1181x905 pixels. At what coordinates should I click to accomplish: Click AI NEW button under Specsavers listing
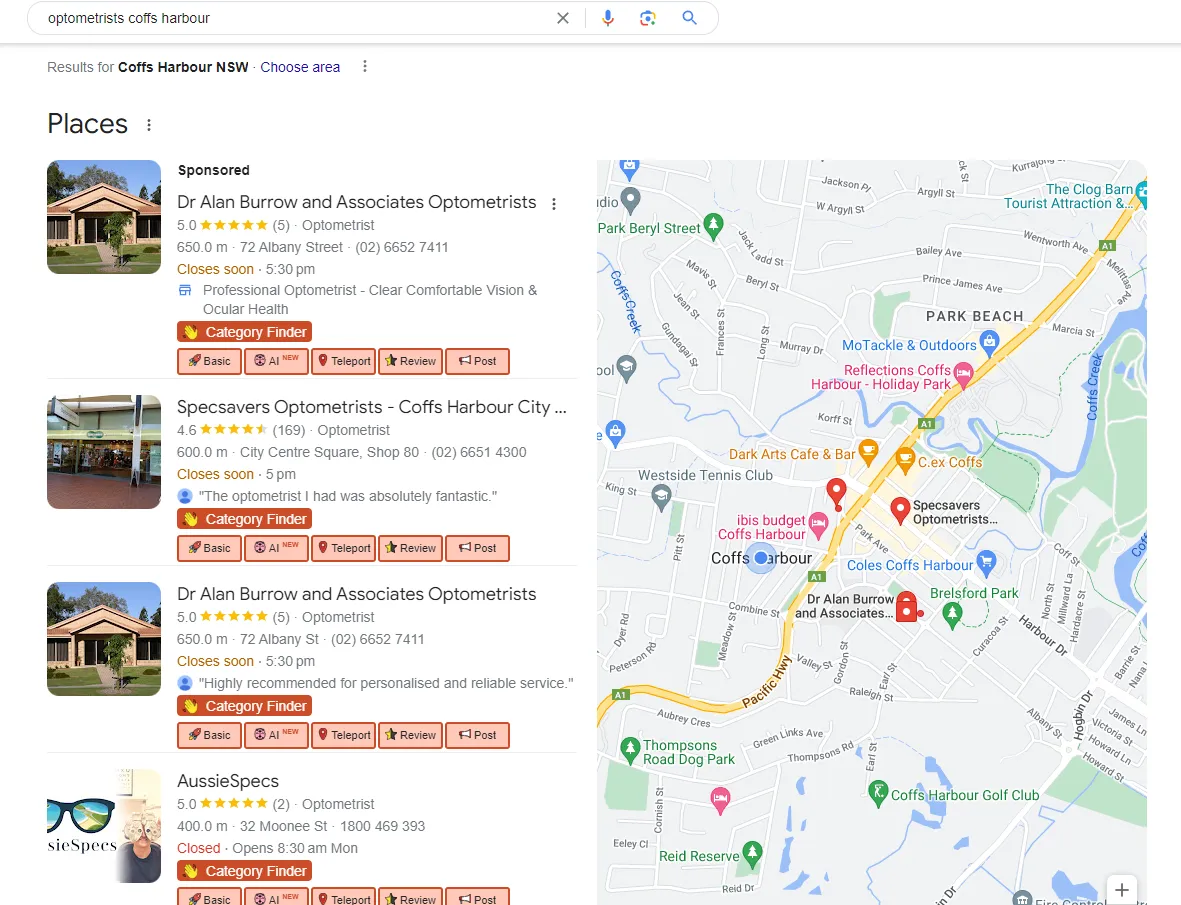point(276,548)
